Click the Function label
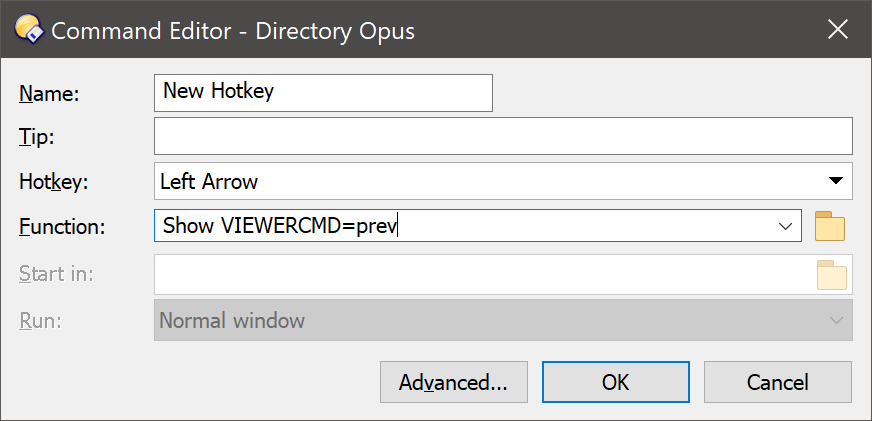The width and height of the screenshot is (872, 421). pyautogui.click(x=62, y=227)
